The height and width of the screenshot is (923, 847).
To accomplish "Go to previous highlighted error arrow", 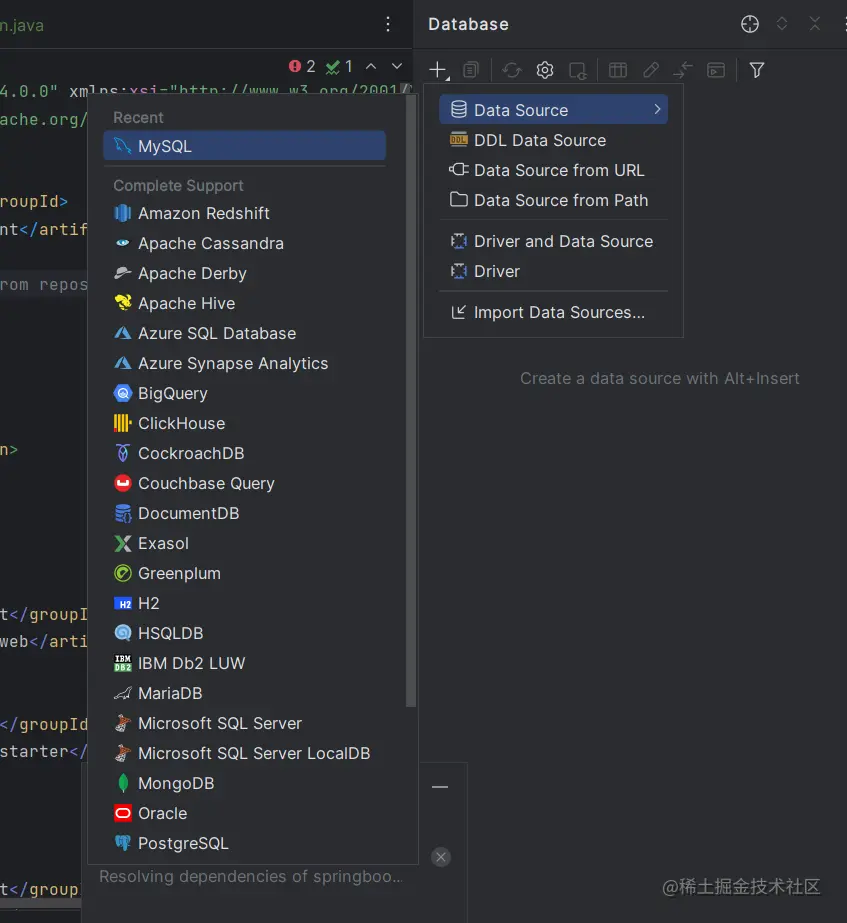I will pyautogui.click(x=371, y=66).
